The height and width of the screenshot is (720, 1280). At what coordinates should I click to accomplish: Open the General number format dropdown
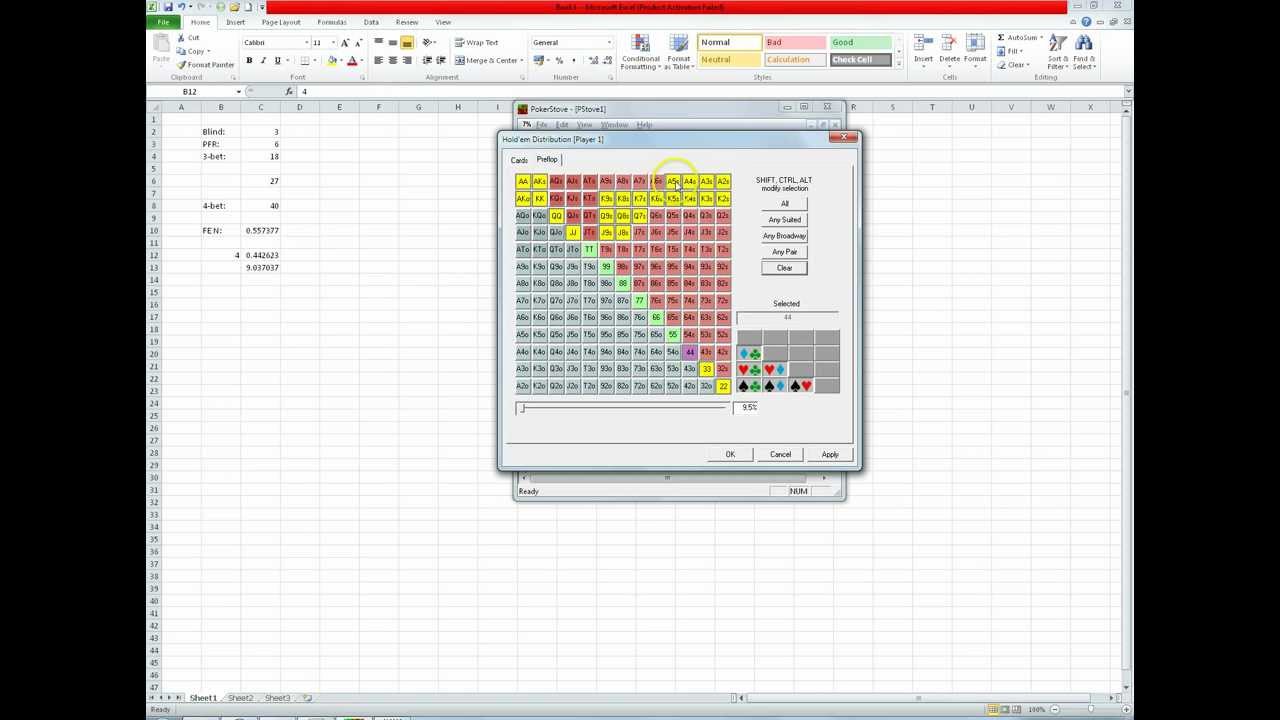click(x=609, y=43)
